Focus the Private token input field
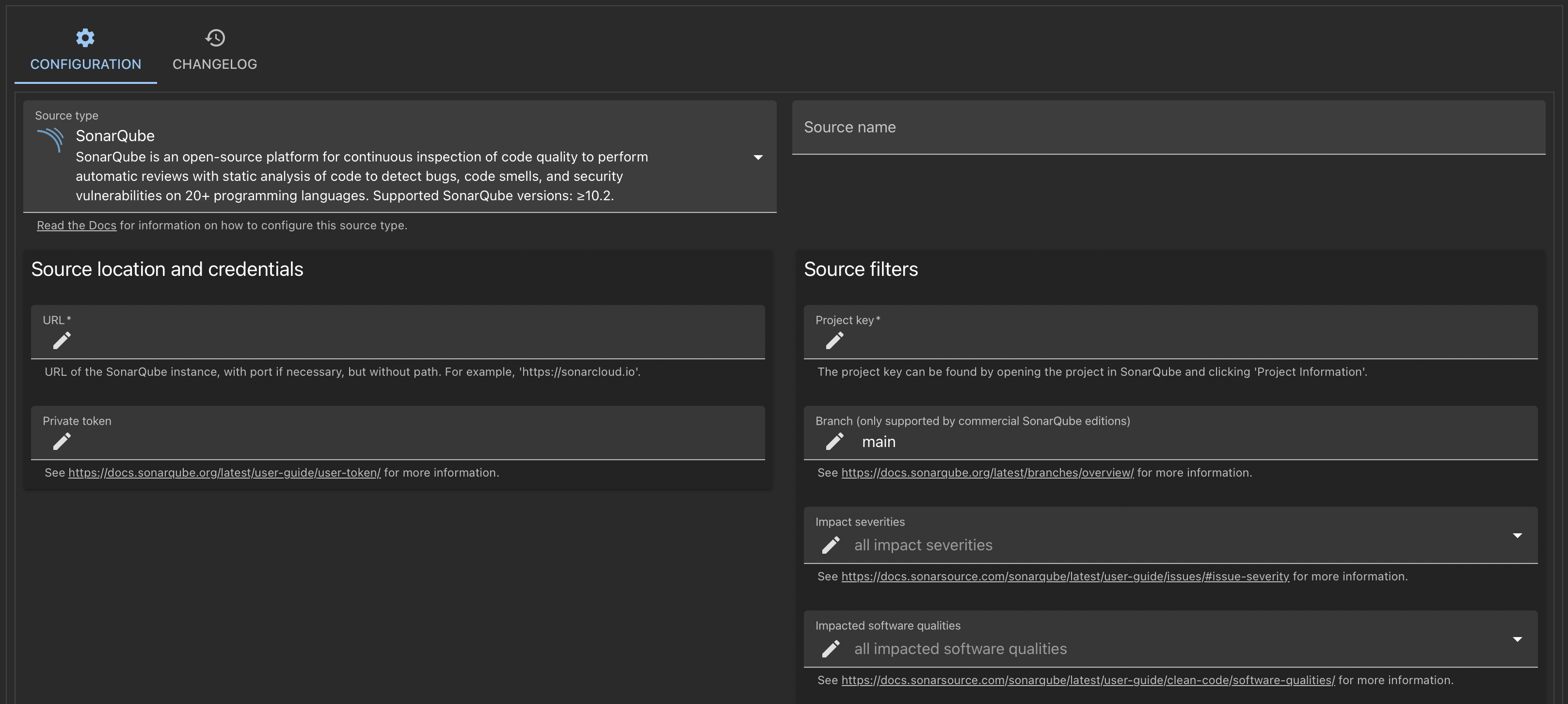The image size is (1568, 704). coord(398,432)
